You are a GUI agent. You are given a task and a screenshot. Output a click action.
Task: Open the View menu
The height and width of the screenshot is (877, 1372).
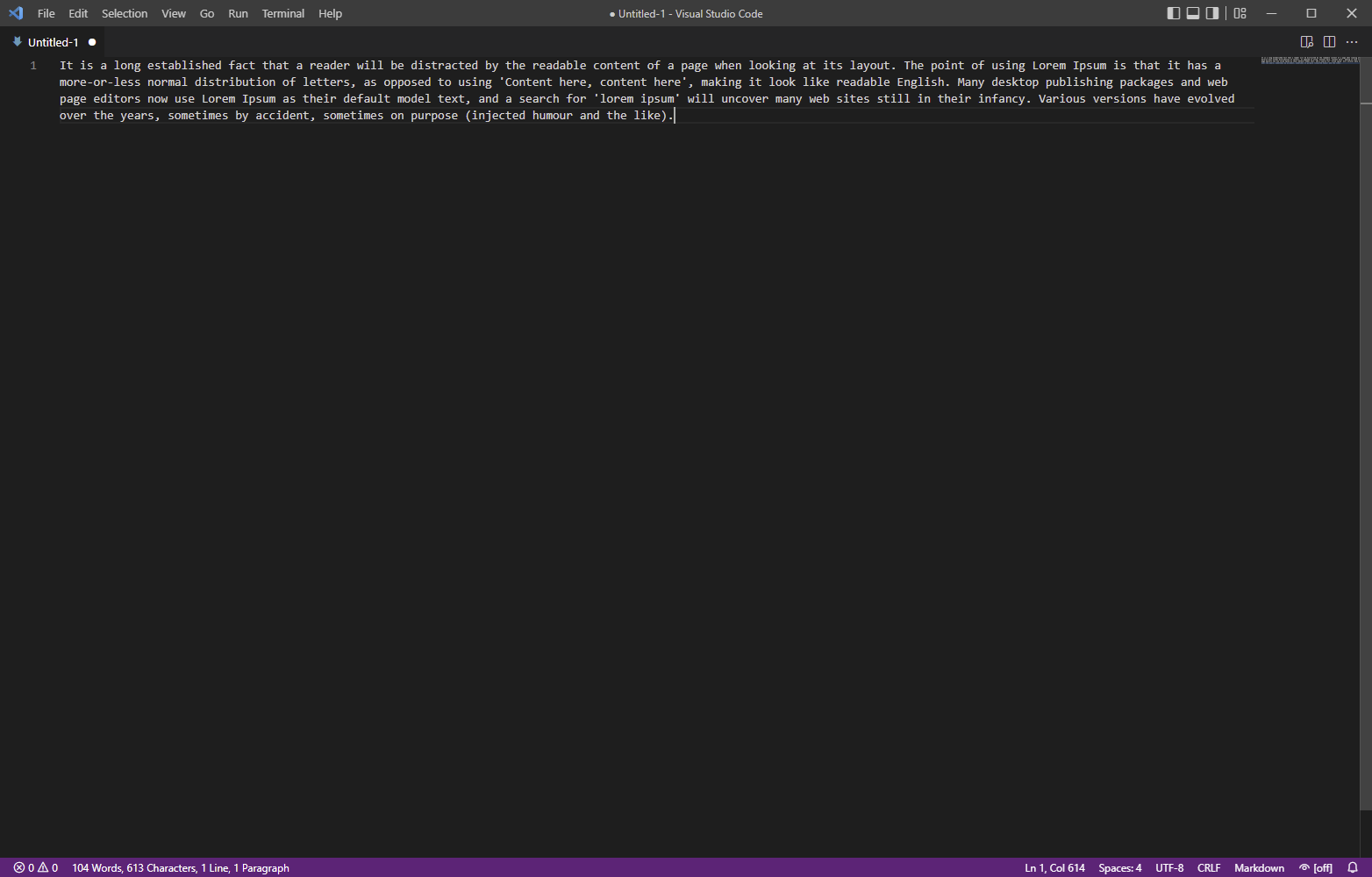pyautogui.click(x=174, y=13)
